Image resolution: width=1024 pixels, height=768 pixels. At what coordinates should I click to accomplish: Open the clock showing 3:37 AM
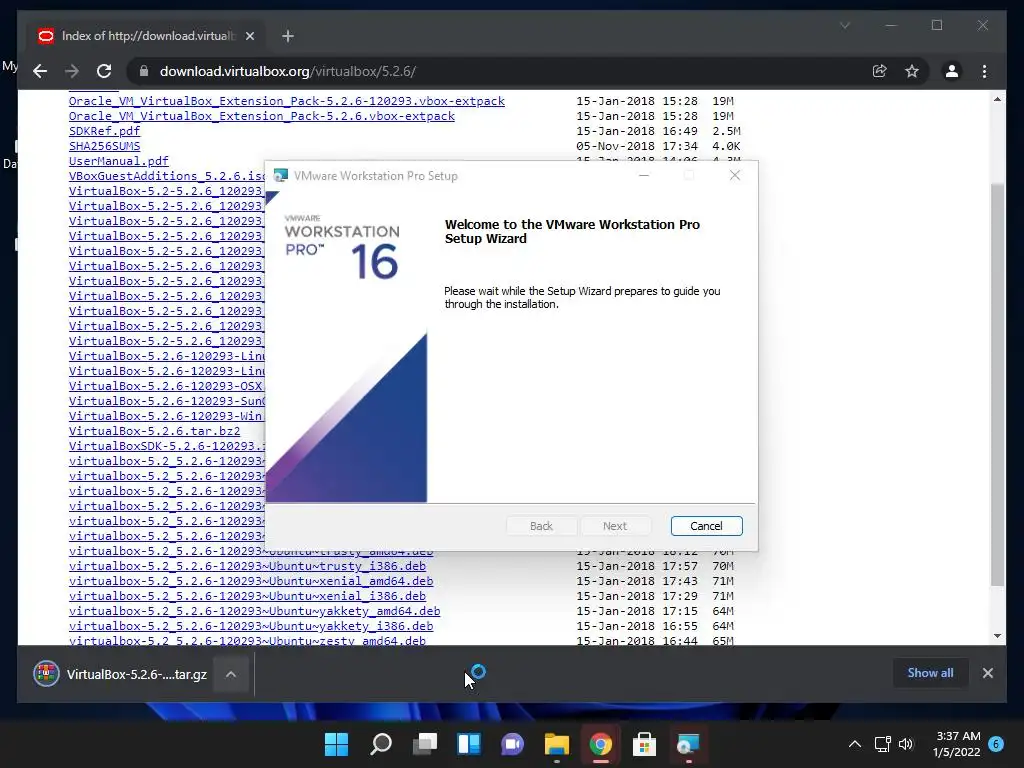click(957, 744)
